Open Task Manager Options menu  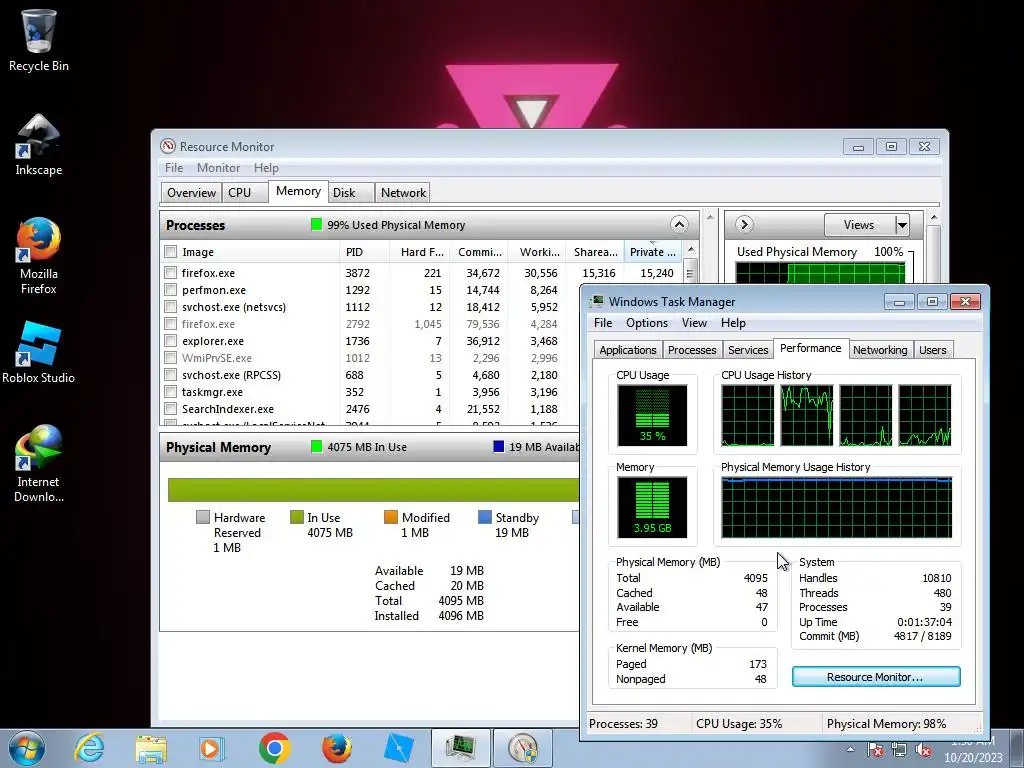[x=647, y=323]
